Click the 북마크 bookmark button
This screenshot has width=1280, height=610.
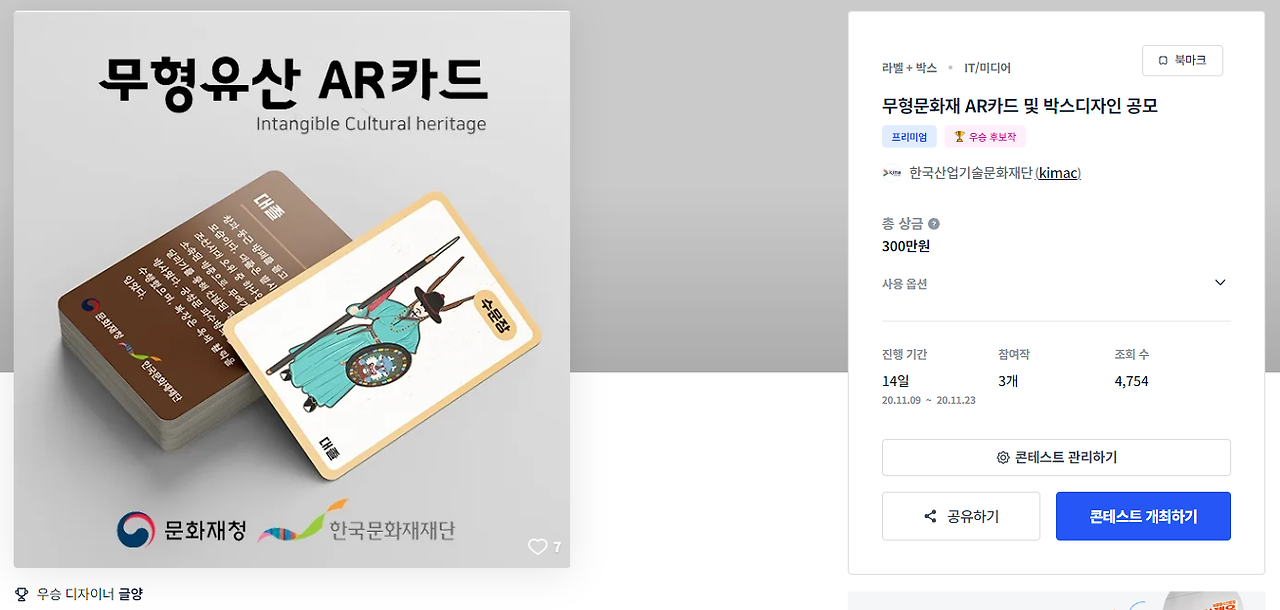point(1182,60)
